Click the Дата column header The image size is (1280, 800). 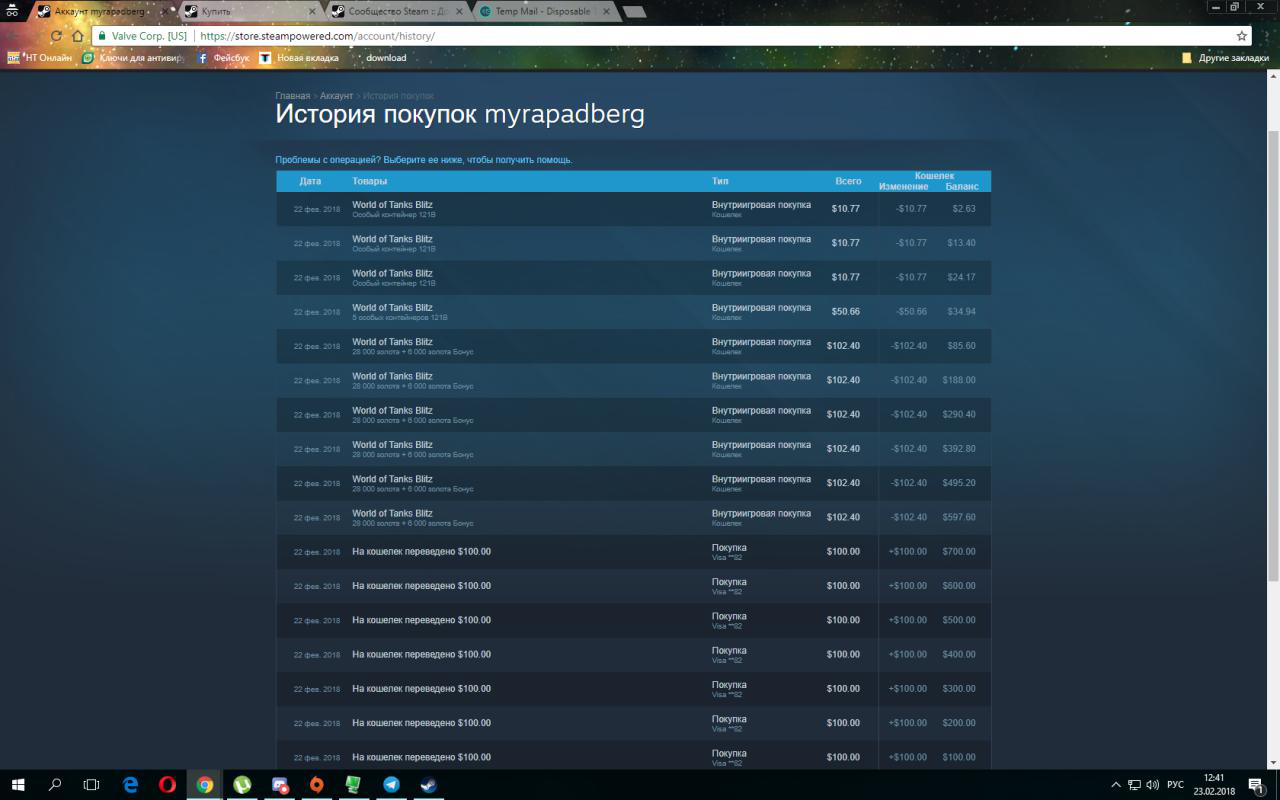pos(310,181)
